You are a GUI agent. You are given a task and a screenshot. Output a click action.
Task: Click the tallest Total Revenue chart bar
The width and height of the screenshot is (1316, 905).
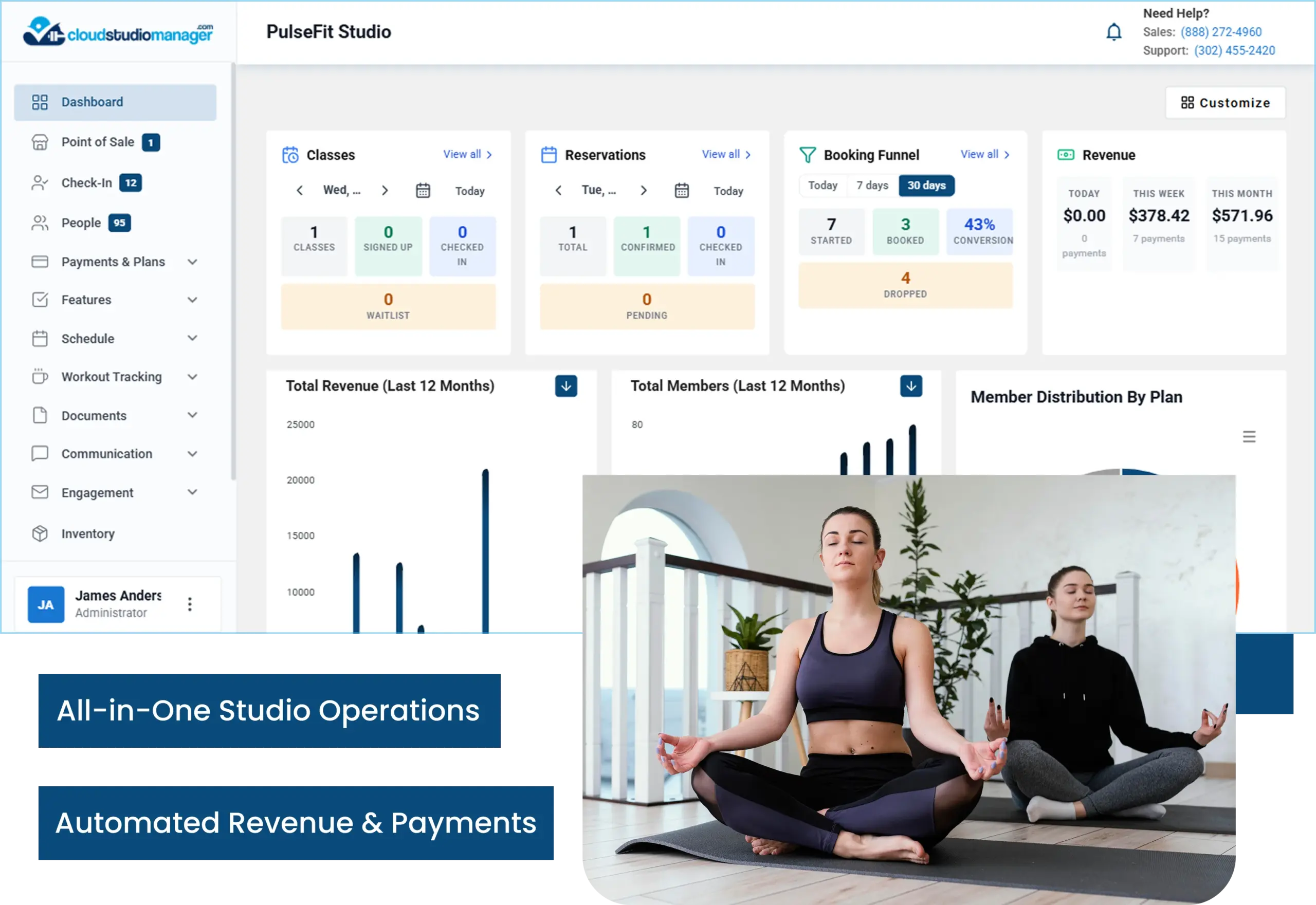[x=485, y=550]
